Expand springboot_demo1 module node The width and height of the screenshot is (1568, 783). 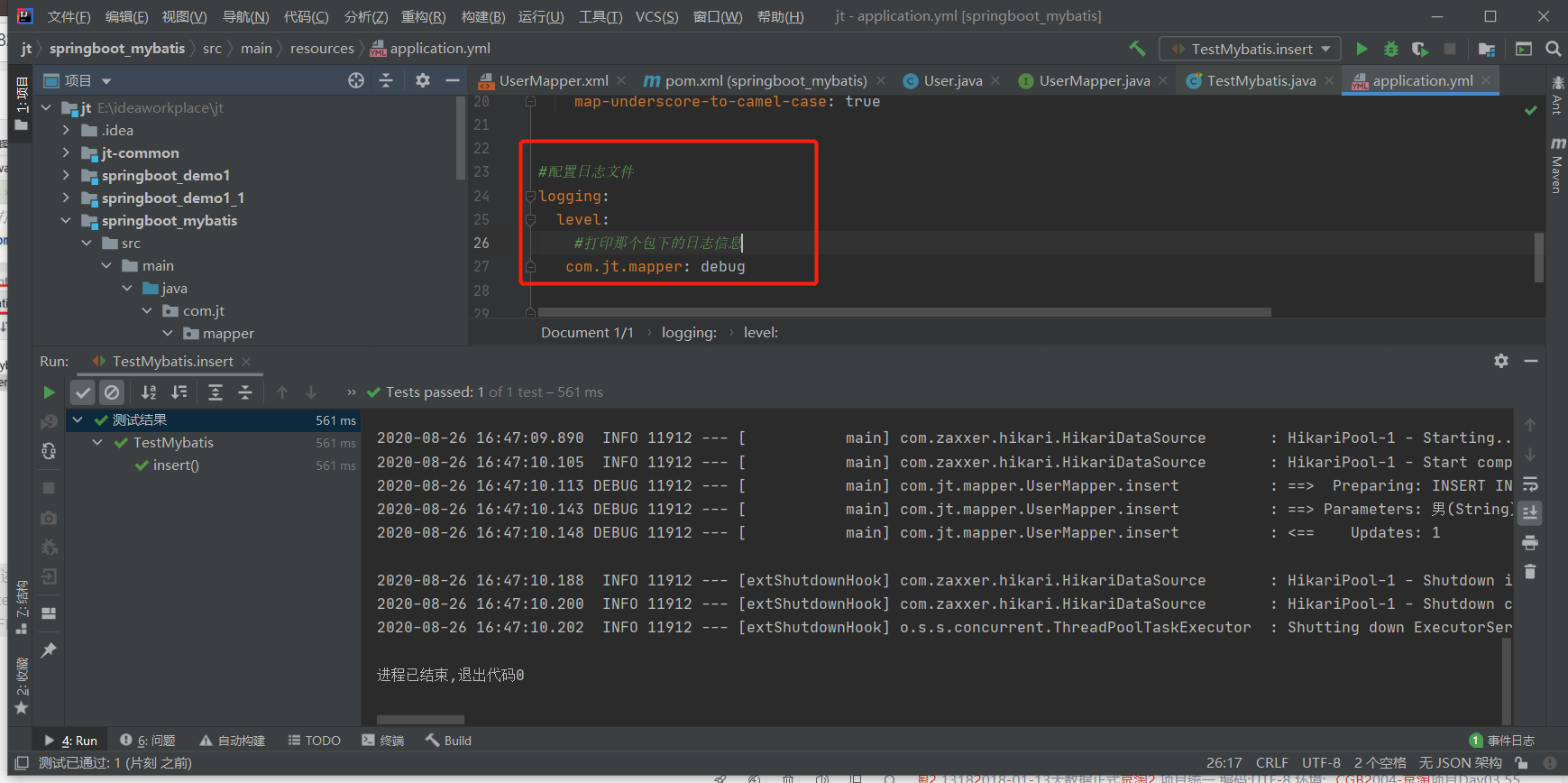[66, 176]
